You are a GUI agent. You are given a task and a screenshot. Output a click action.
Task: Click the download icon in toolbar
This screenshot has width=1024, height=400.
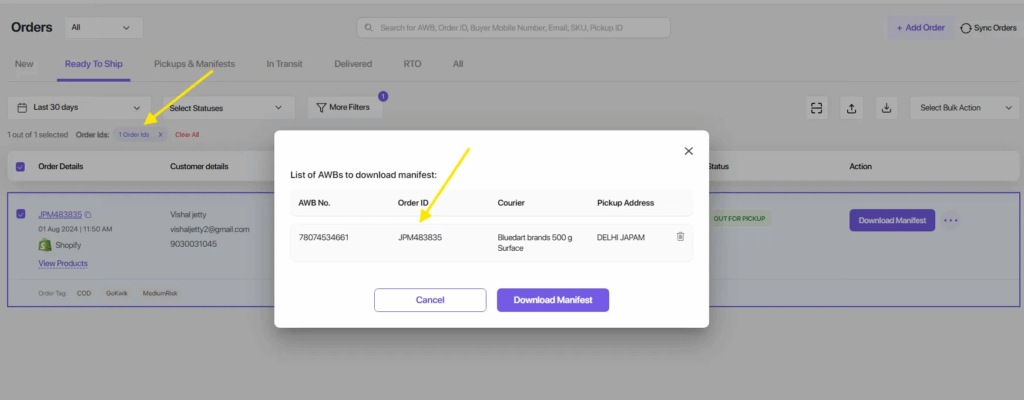click(885, 108)
